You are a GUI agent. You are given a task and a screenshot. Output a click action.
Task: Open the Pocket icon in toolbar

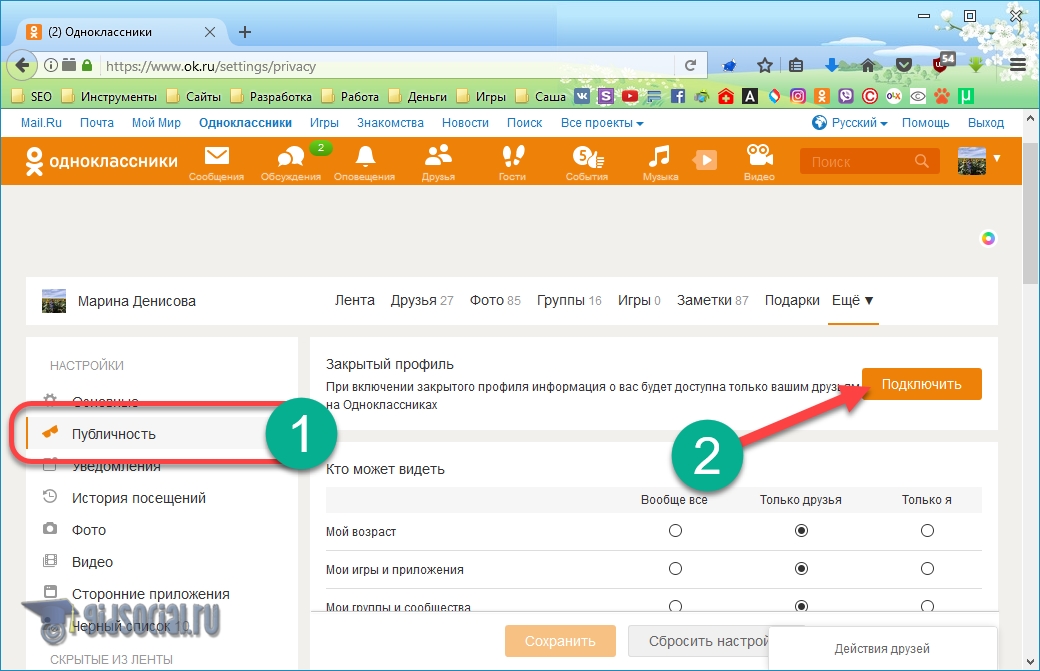(x=903, y=65)
